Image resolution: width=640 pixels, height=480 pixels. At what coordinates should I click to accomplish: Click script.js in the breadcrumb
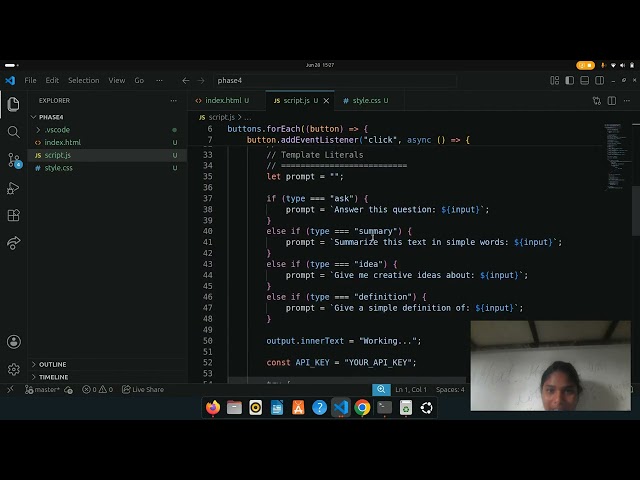(221, 117)
